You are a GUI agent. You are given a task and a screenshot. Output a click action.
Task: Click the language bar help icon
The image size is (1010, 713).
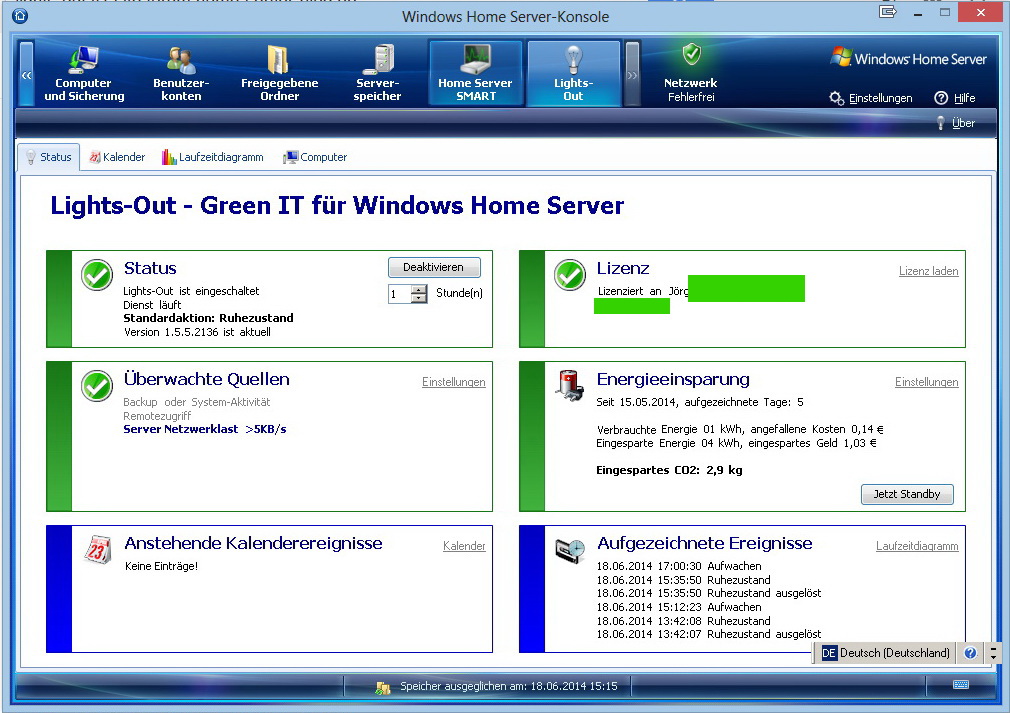[x=970, y=653]
